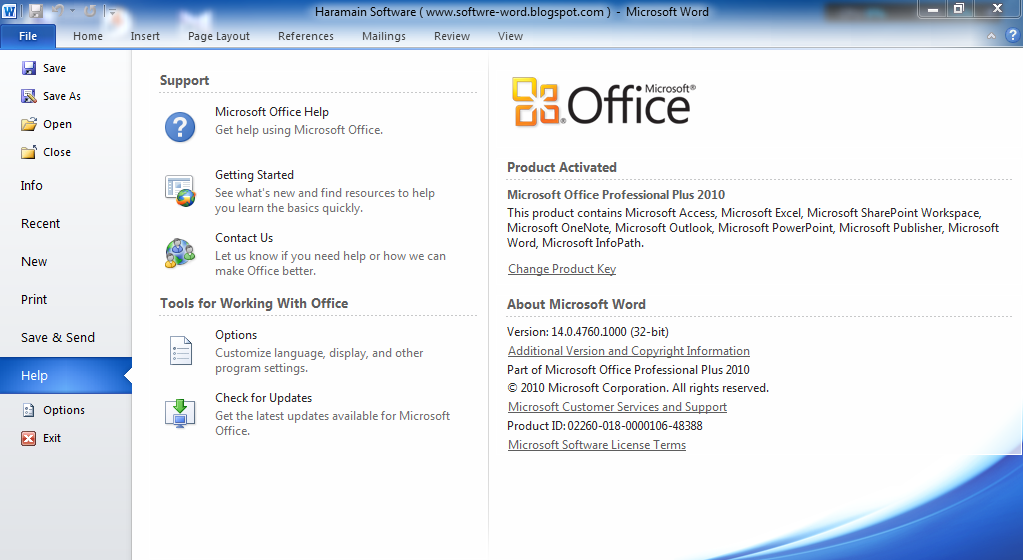
Task: Click the Undo icon in quick access toolbar
Action: pyautogui.click(x=58, y=11)
